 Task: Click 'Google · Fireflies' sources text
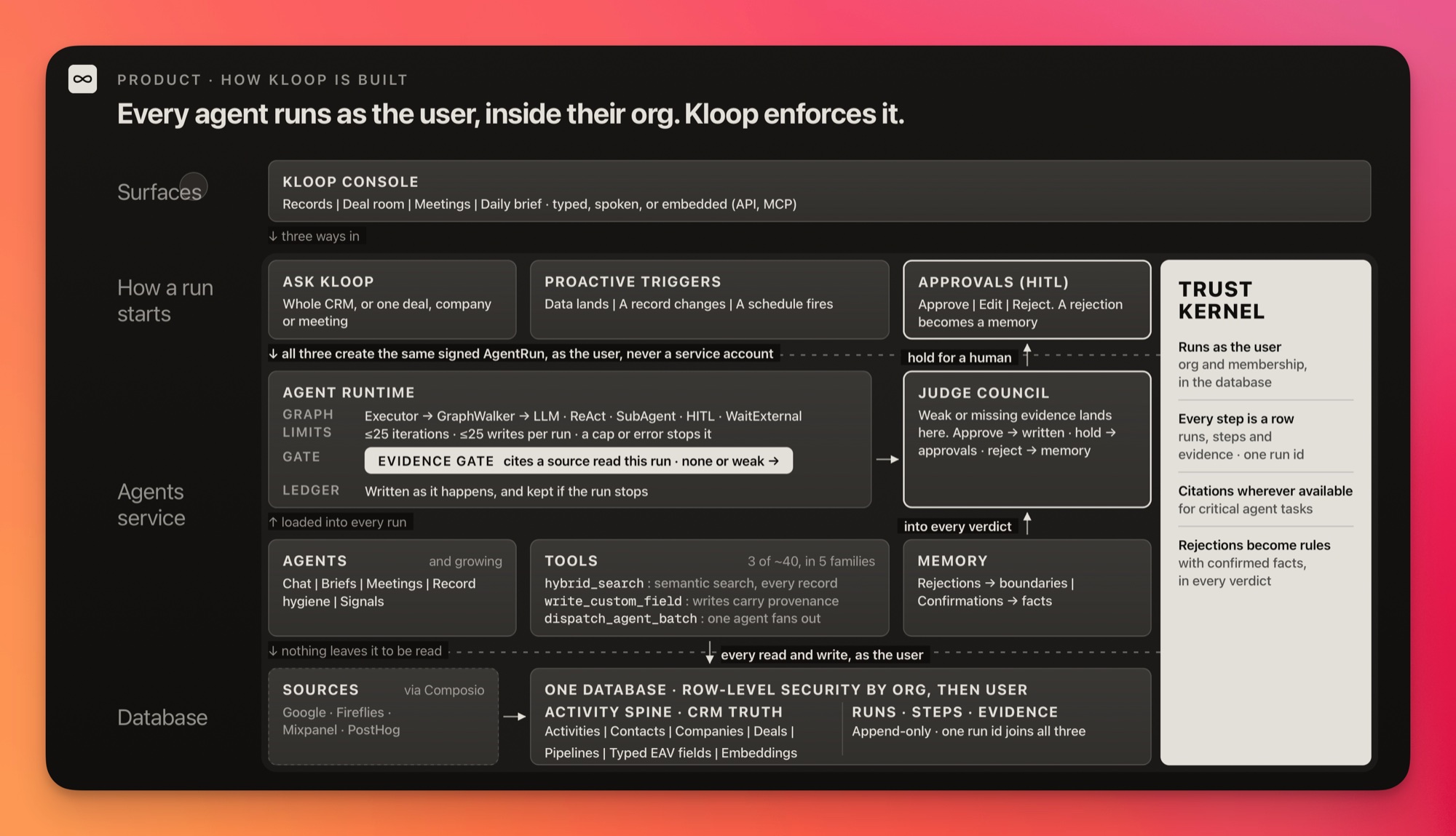(x=336, y=712)
